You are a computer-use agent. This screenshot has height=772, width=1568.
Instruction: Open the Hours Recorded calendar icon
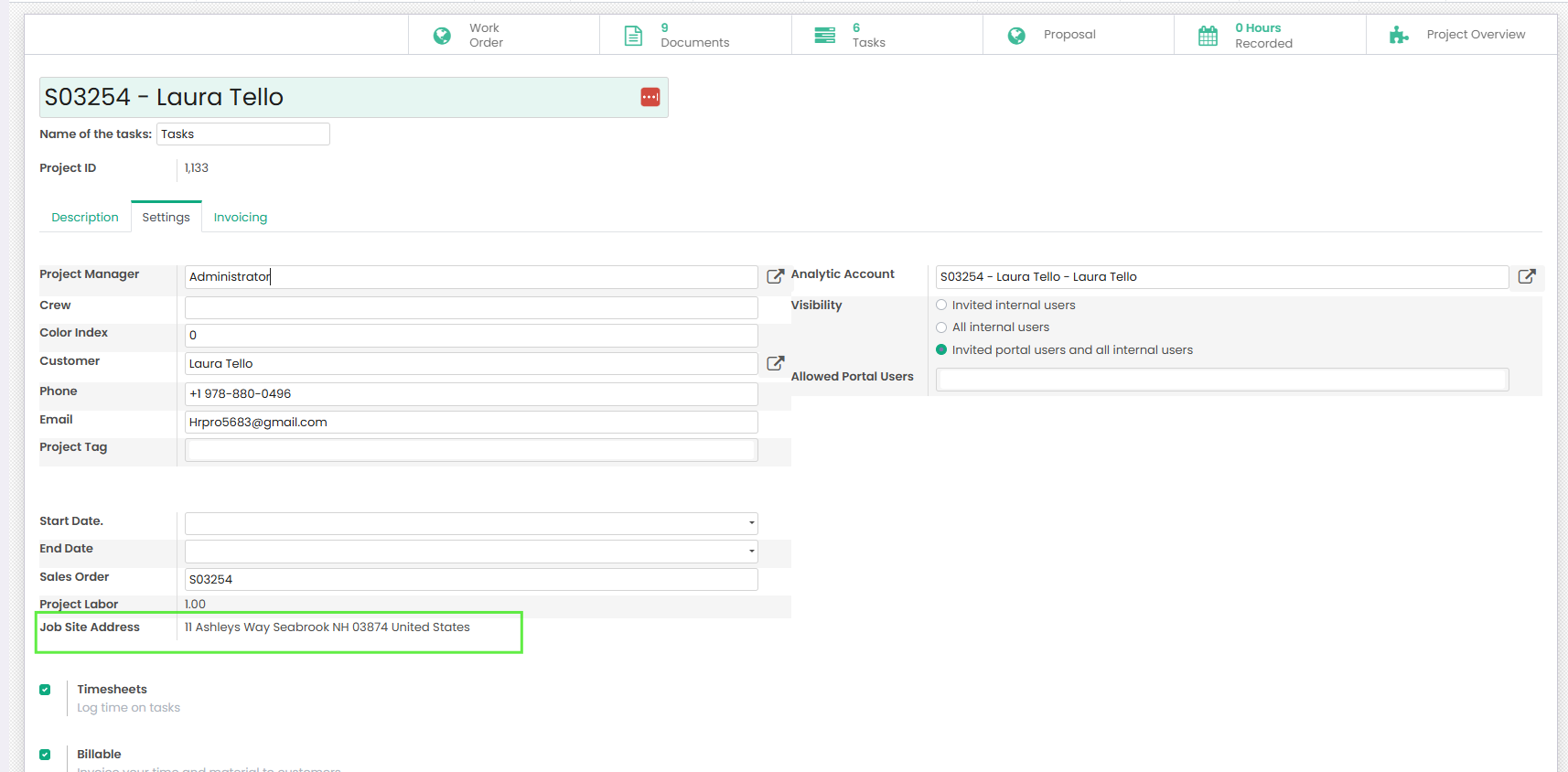(x=1208, y=36)
